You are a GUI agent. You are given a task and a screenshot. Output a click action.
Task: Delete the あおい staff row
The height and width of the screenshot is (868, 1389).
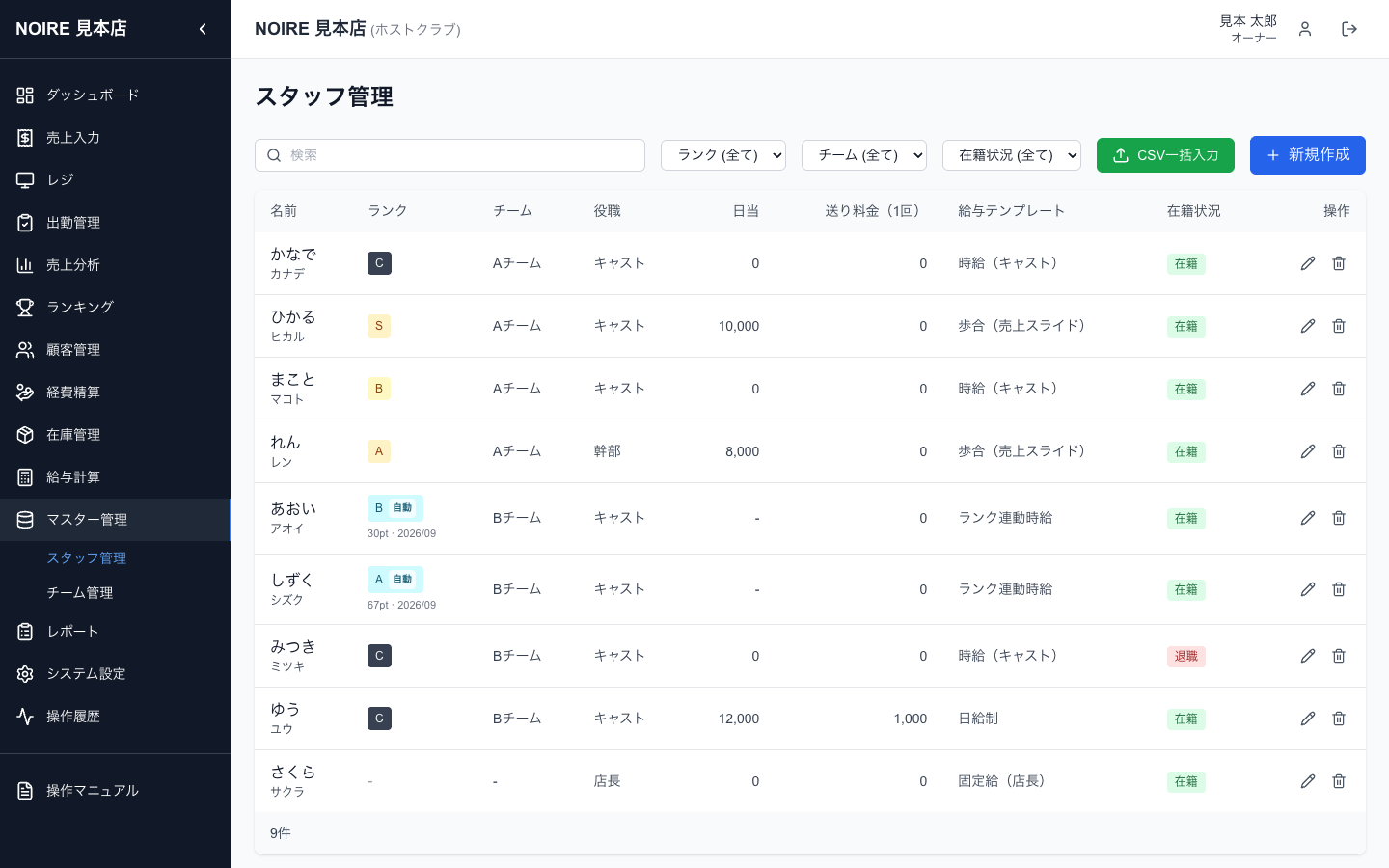pos(1339,518)
